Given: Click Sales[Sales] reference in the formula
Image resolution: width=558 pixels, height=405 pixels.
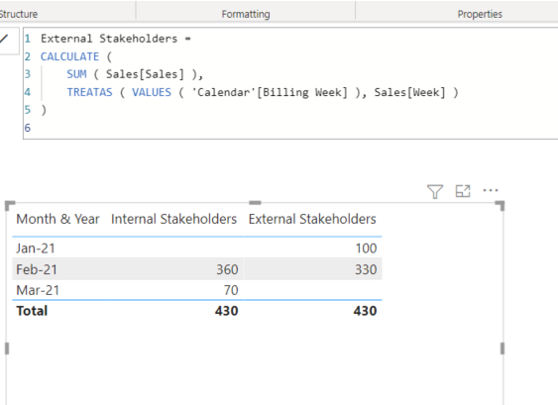Looking at the screenshot, I should point(145,74).
